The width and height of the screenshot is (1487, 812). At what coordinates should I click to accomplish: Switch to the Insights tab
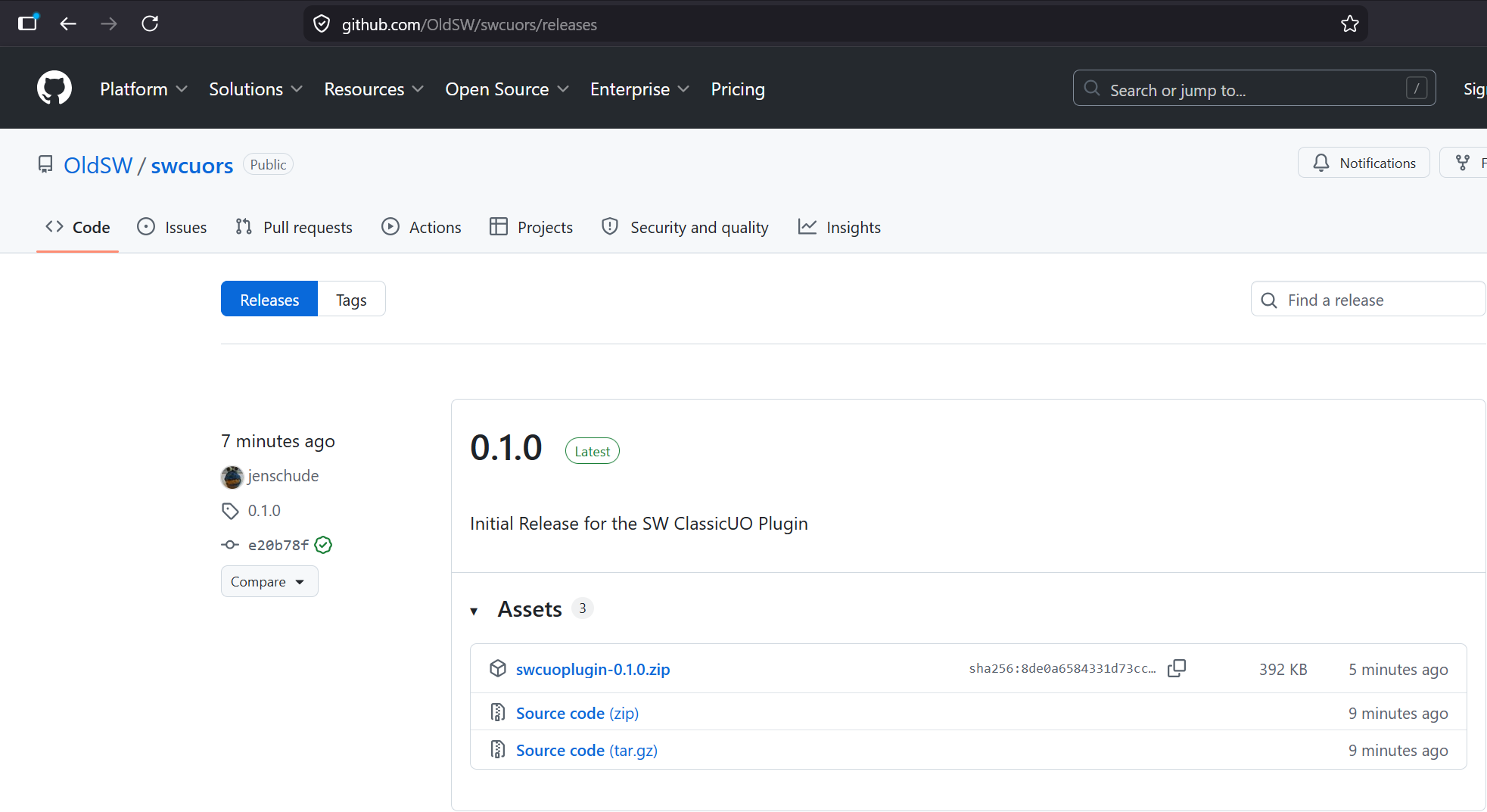pos(839,227)
